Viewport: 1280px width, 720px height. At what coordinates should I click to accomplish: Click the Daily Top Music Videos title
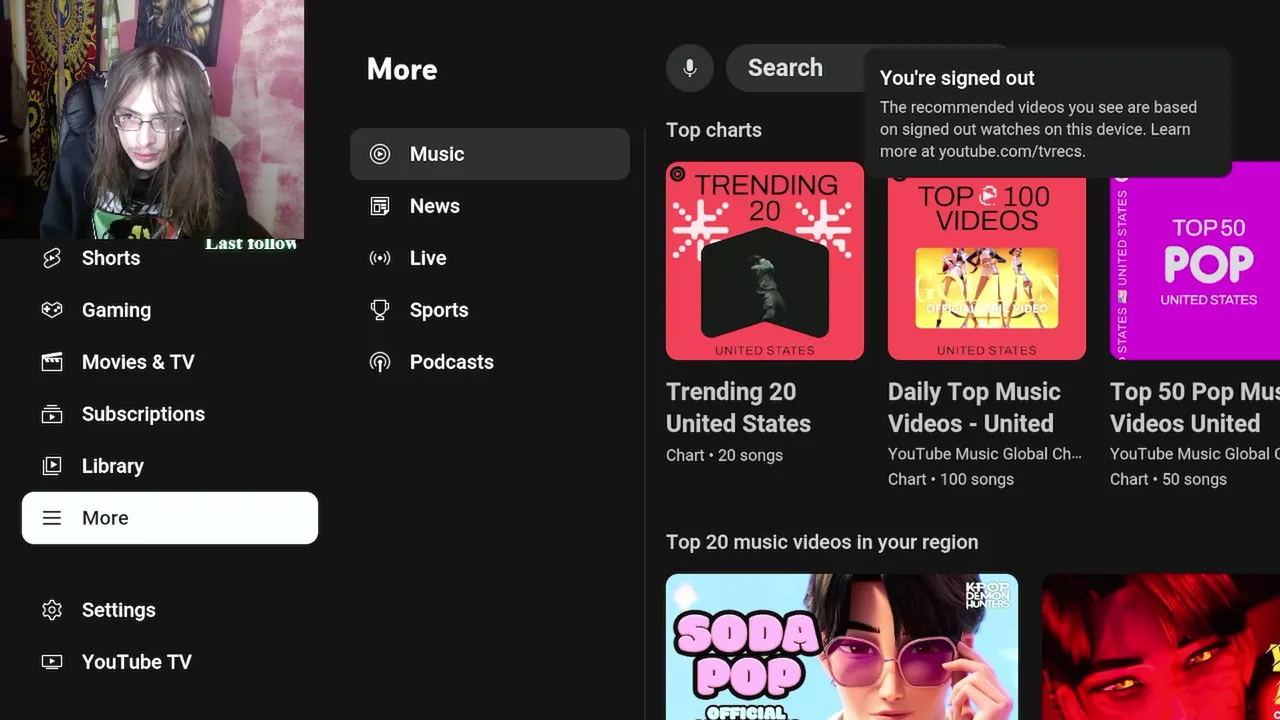click(974, 408)
